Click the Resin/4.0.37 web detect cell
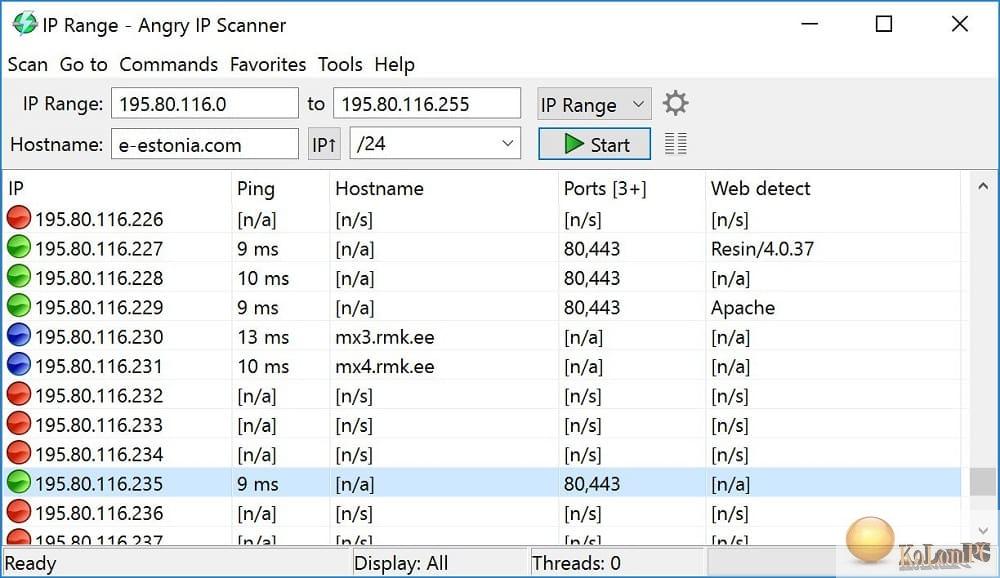The height and width of the screenshot is (578, 1000). (x=762, y=248)
